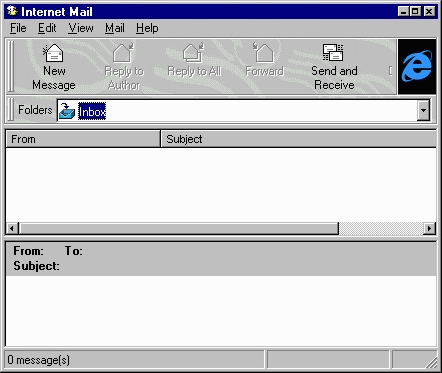Open the File menu
Viewport: 442px width, 373px height.
[x=18, y=28]
